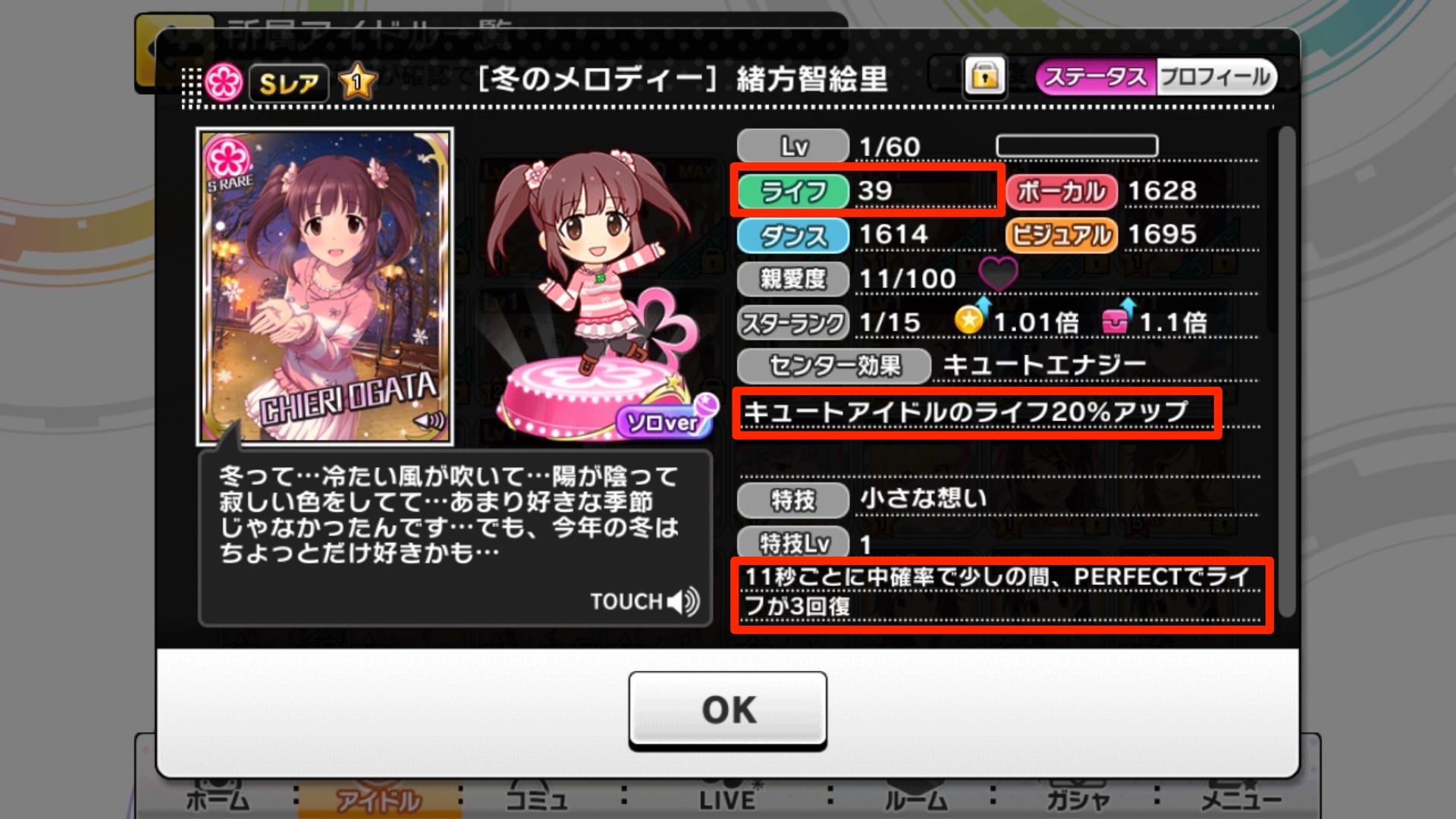Click the SレアRarity badge
This screenshot has width=1456, height=819.
coord(289,83)
